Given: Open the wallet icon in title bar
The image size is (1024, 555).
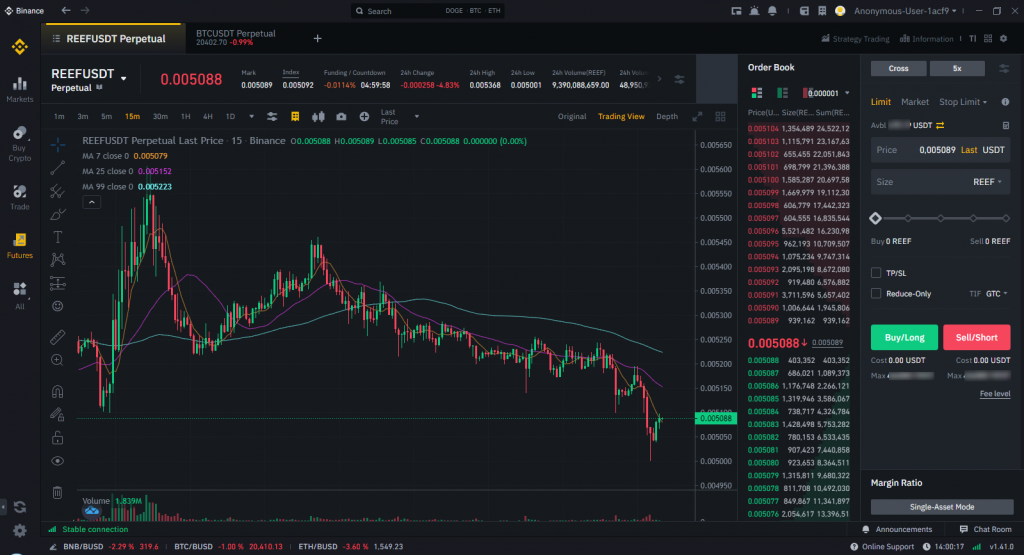Looking at the screenshot, I should [805, 11].
